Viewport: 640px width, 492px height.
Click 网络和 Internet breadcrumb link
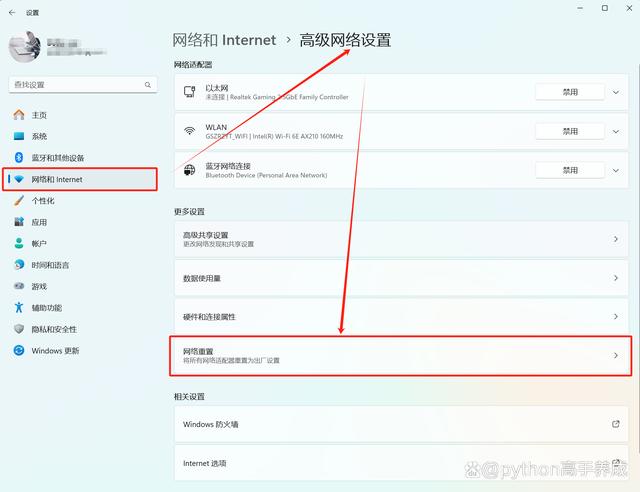tap(224, 40)
